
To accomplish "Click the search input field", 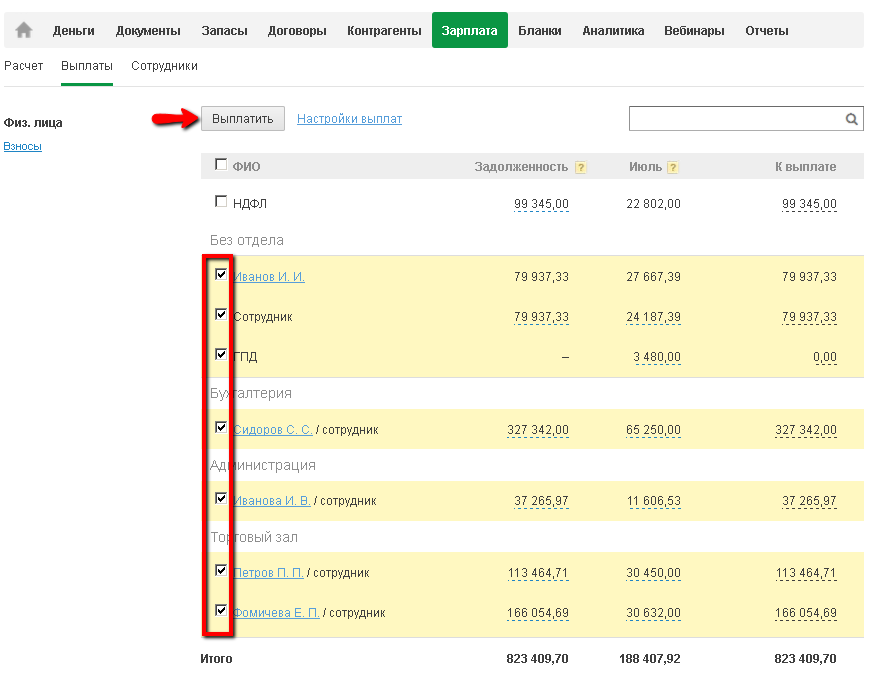I will (735, 119).
